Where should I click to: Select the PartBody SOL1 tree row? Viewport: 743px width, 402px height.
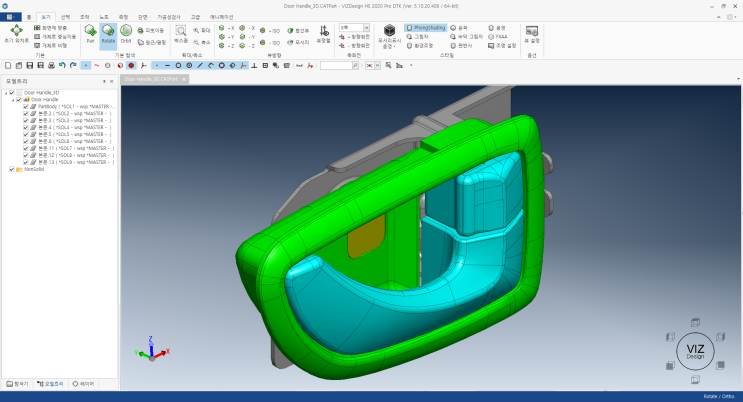(x=75, y=107)
